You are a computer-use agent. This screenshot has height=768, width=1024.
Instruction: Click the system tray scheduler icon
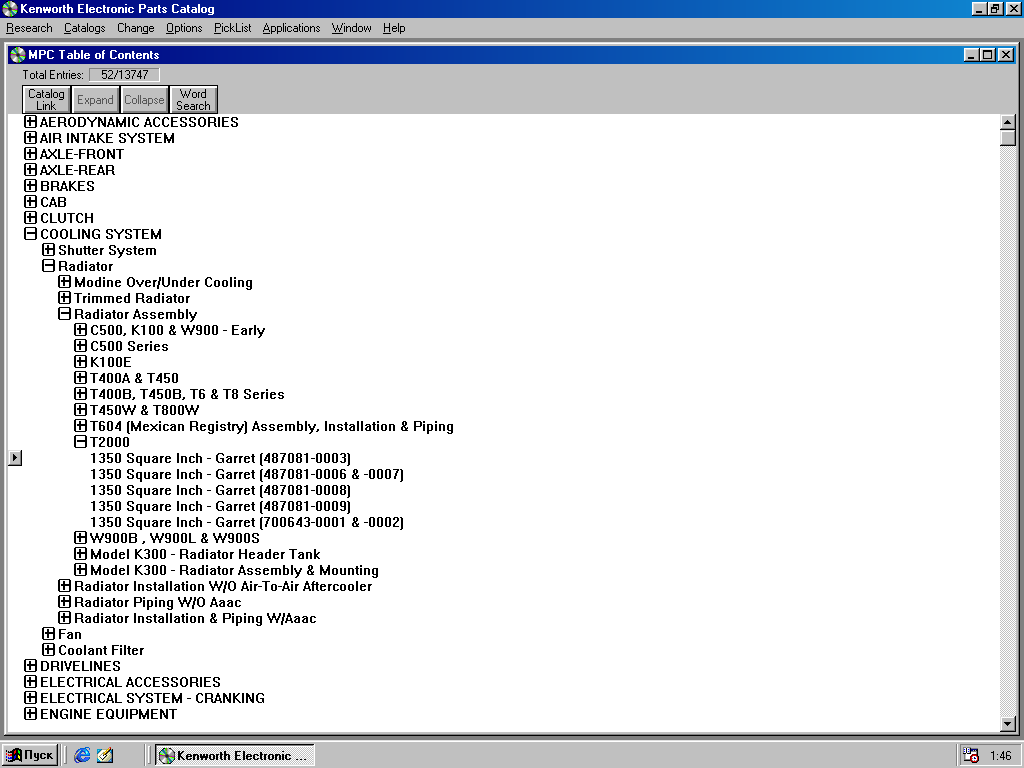click(971, 755)
